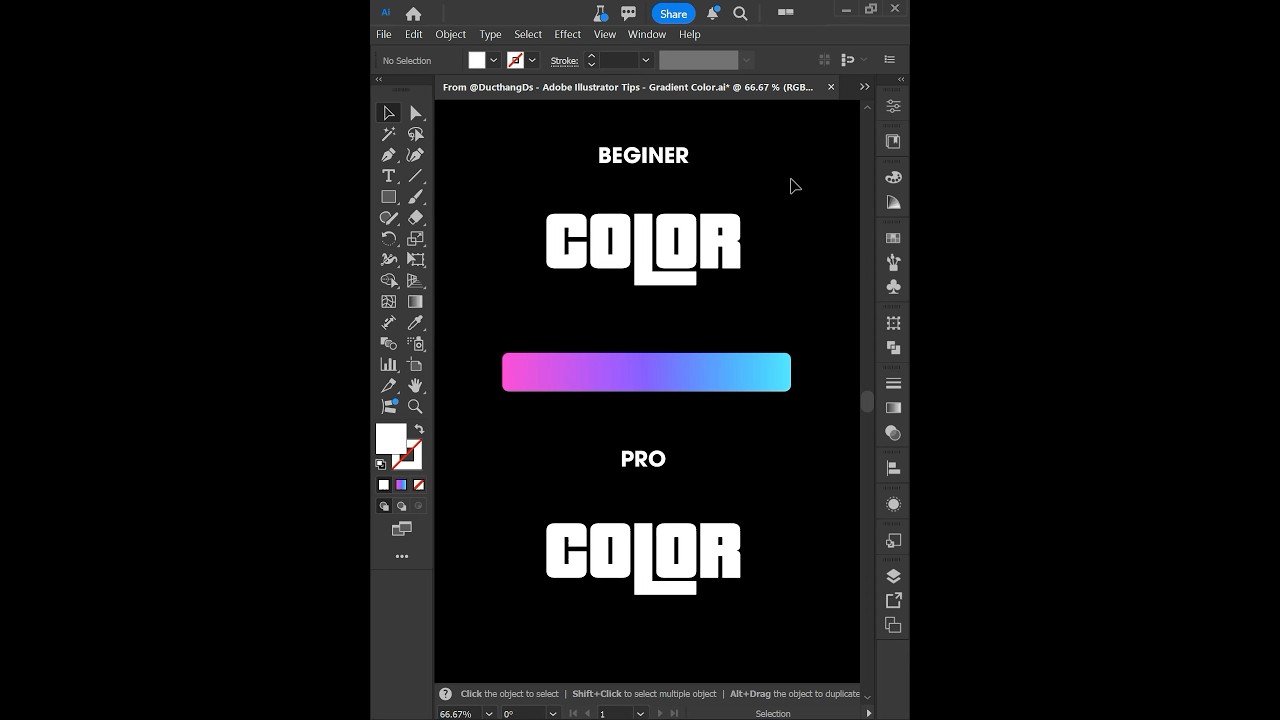Open the stroke weight dropdown
The height and width of the screenshot is (720, 1280).
click(646, 60)
